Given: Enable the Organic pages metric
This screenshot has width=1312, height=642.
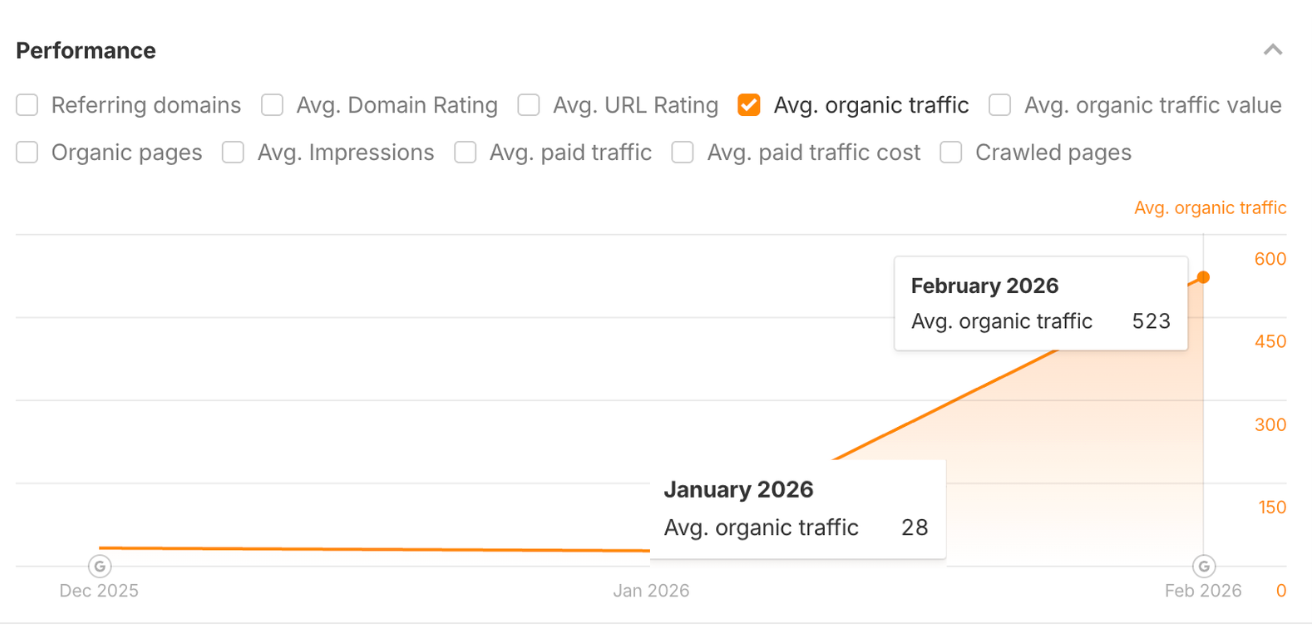Looking at the screenshot, I should tap(27, 152).
